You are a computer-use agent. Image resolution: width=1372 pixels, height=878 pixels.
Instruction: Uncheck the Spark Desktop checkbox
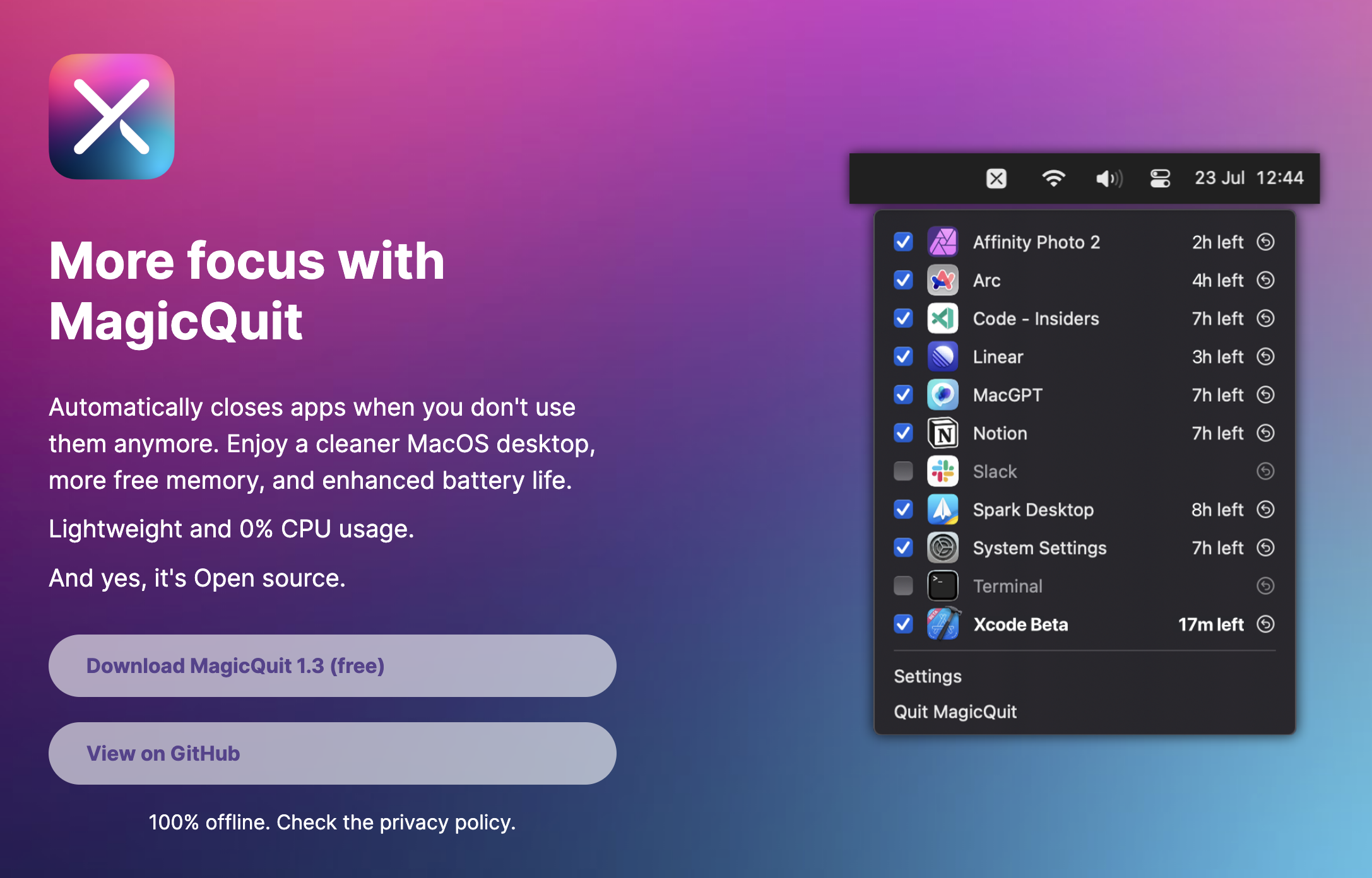click(903, 510)
